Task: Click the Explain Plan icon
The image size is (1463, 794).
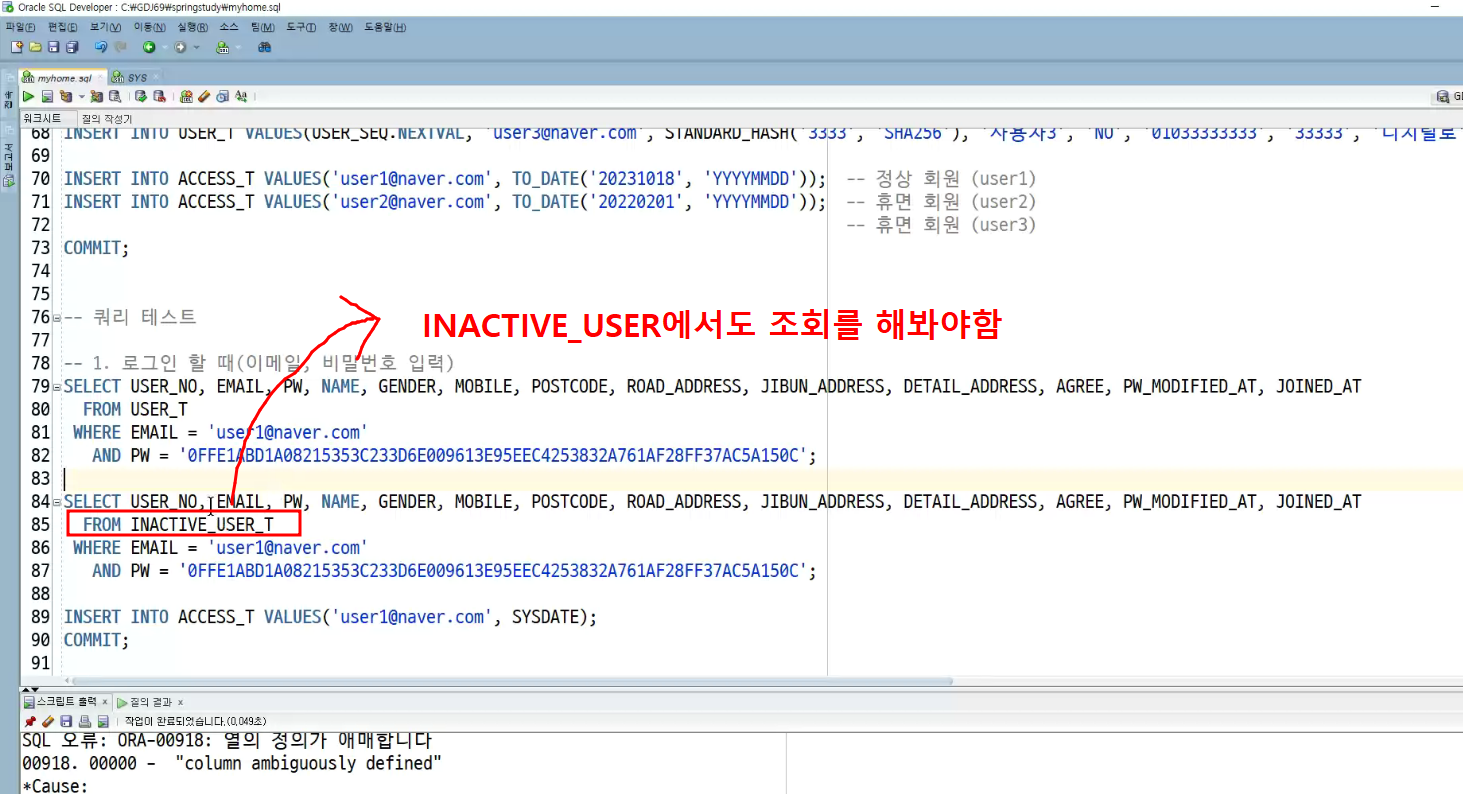Action: (x=65, y=96)
